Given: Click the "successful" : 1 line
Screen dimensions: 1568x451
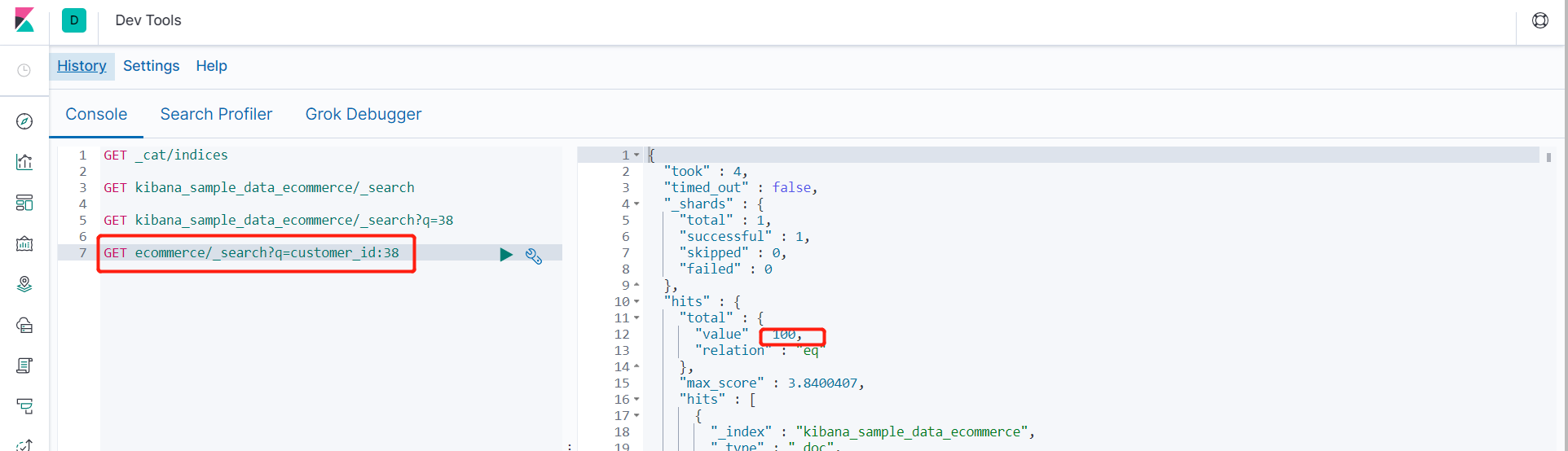Looking at the screenshot, I should point(744,236).
